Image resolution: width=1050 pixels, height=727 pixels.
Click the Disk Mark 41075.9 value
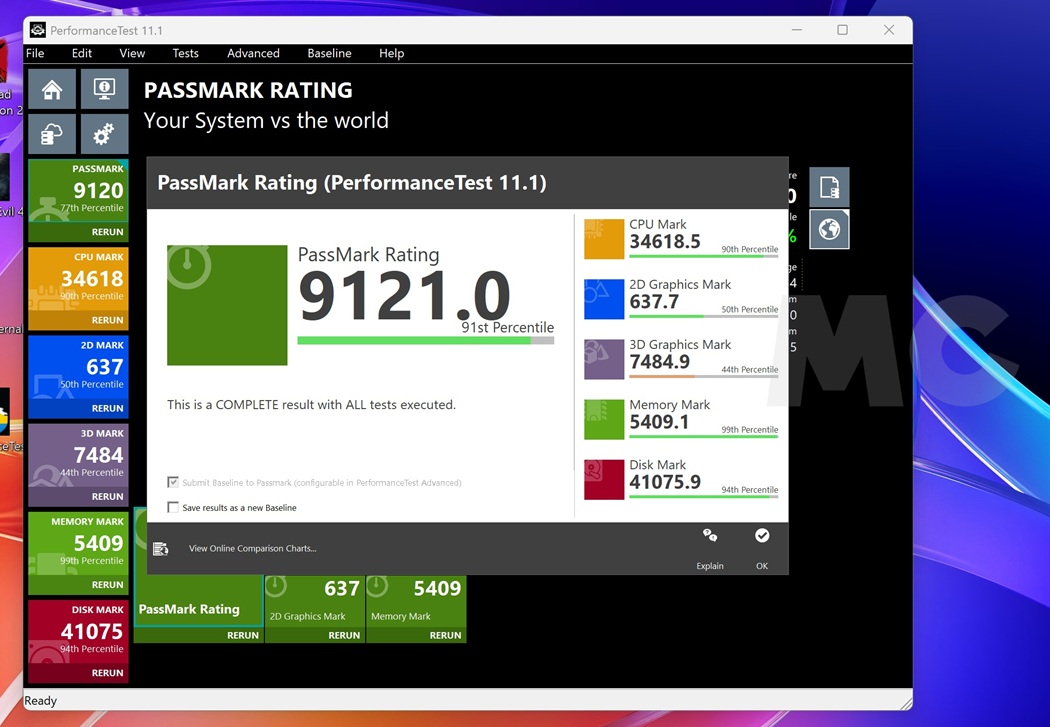point(665,482)
